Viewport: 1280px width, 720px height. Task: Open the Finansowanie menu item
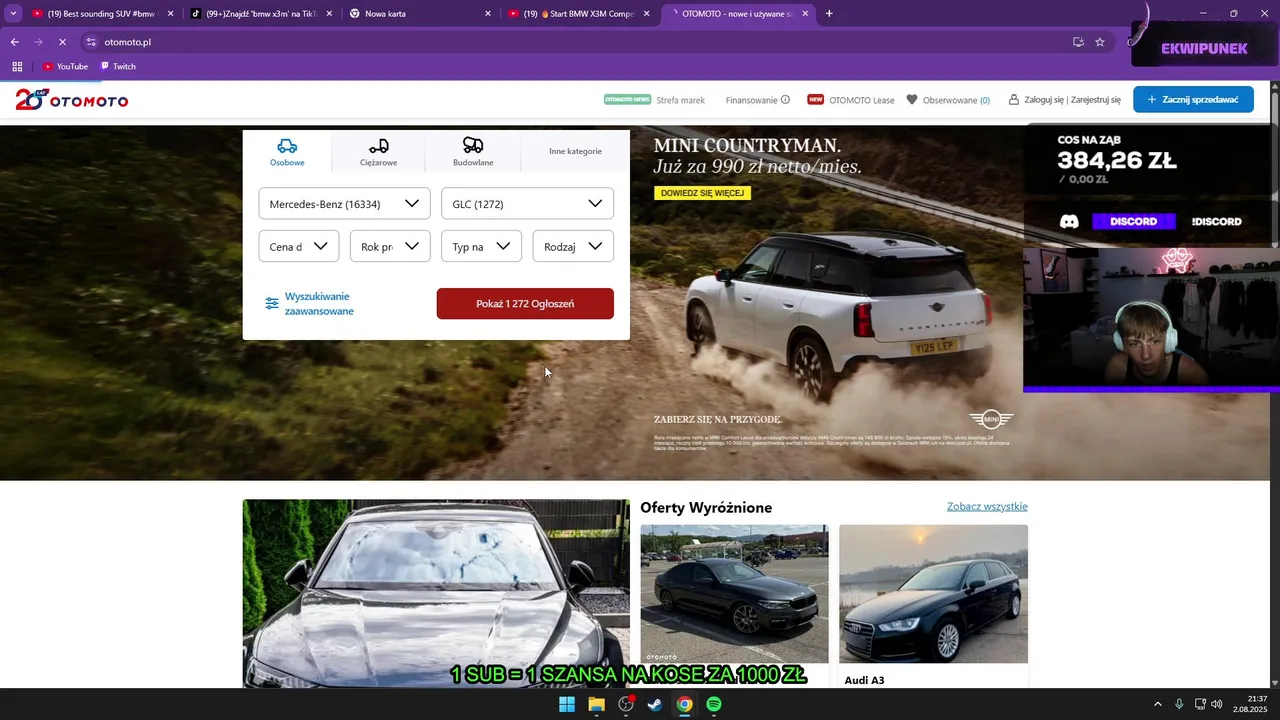coord(752,100)
